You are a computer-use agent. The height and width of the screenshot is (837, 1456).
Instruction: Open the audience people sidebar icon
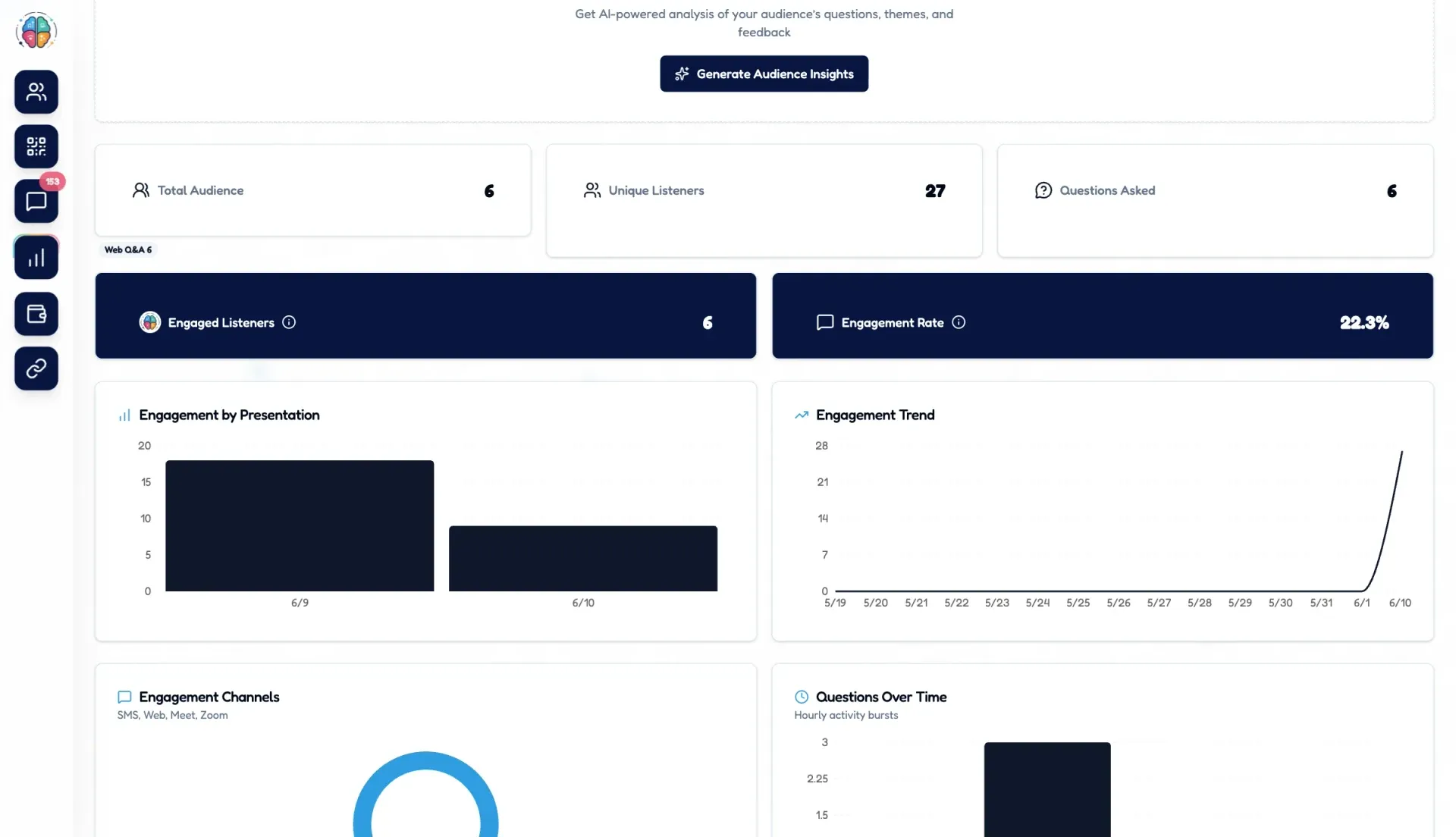(36, 92)
